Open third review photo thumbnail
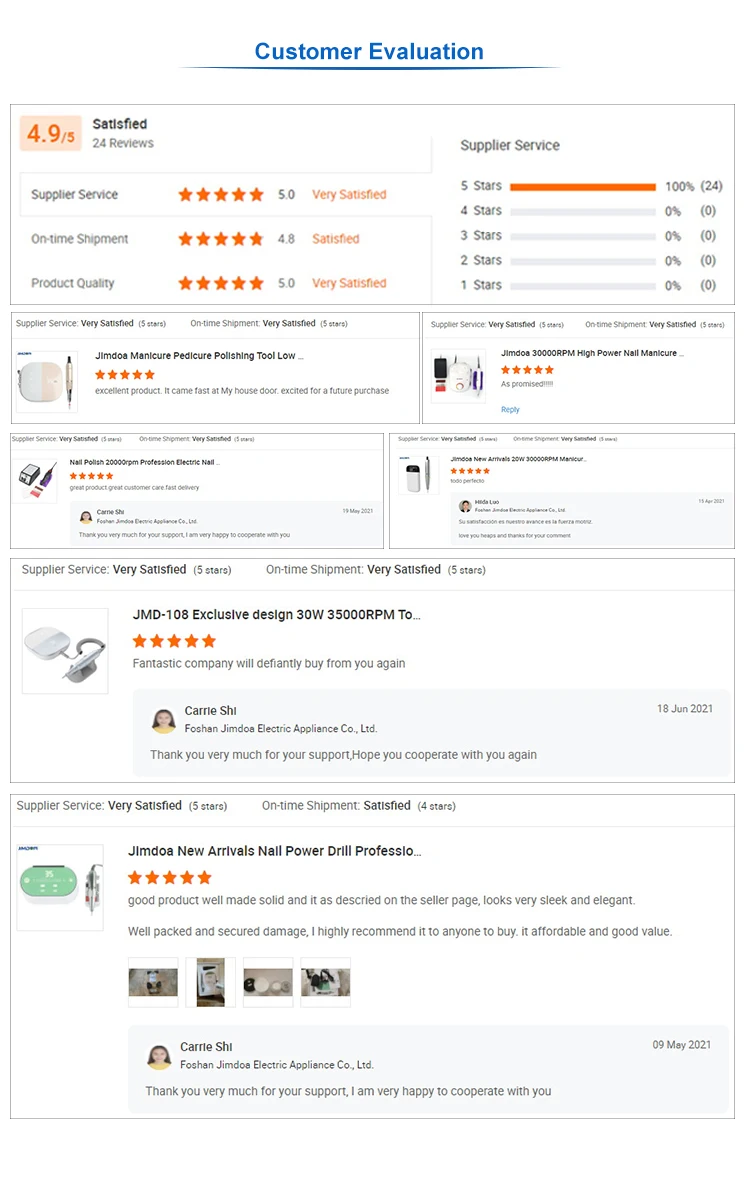This screenshot has height=1200, width=750. [268, 982]
